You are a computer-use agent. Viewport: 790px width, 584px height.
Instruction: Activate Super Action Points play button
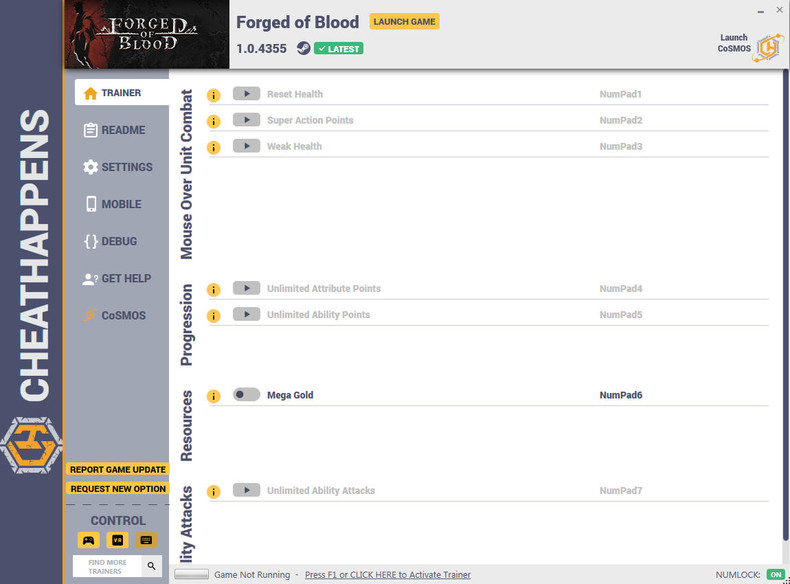pos(246,120)
